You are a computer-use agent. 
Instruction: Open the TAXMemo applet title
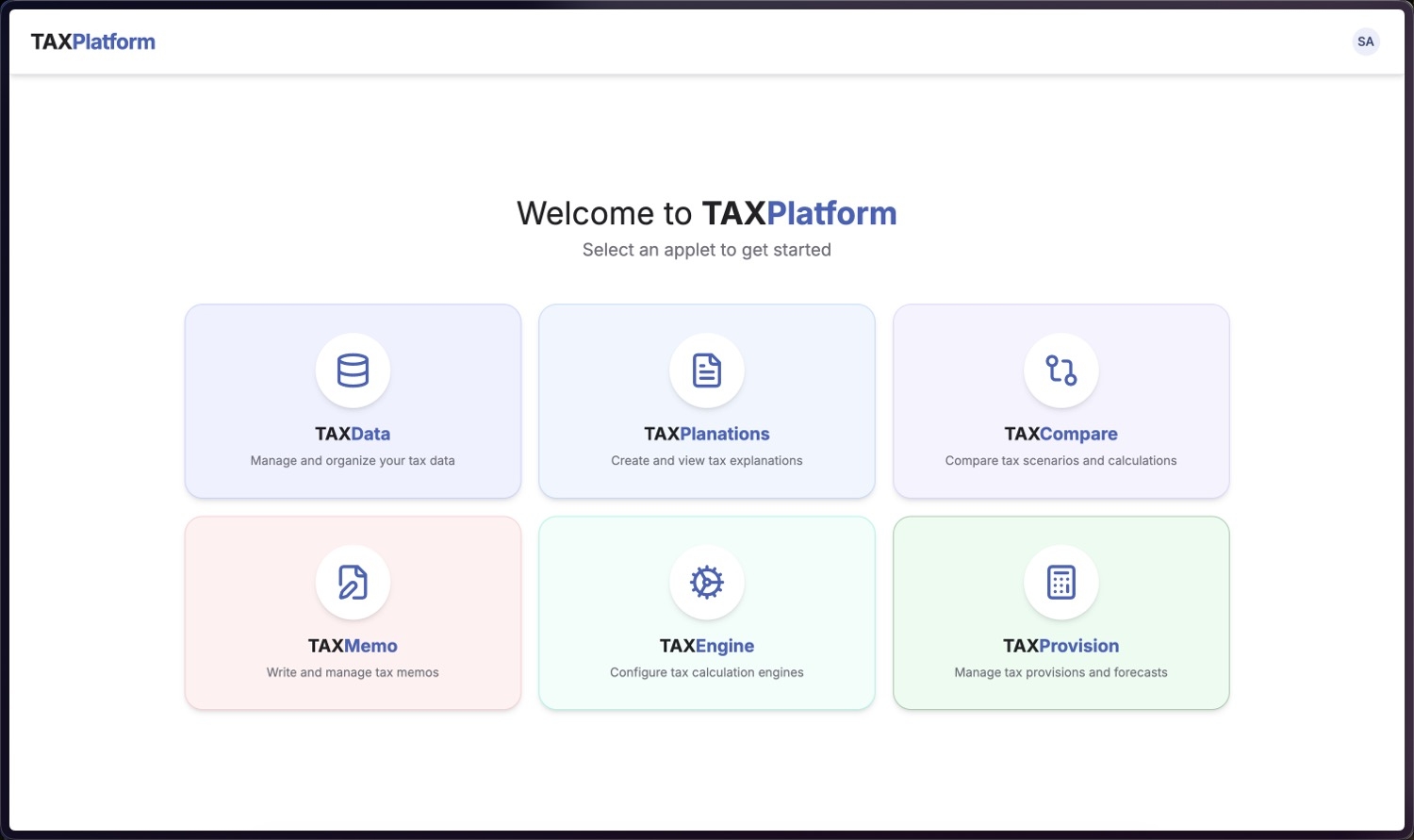click(x=353, y=646)
